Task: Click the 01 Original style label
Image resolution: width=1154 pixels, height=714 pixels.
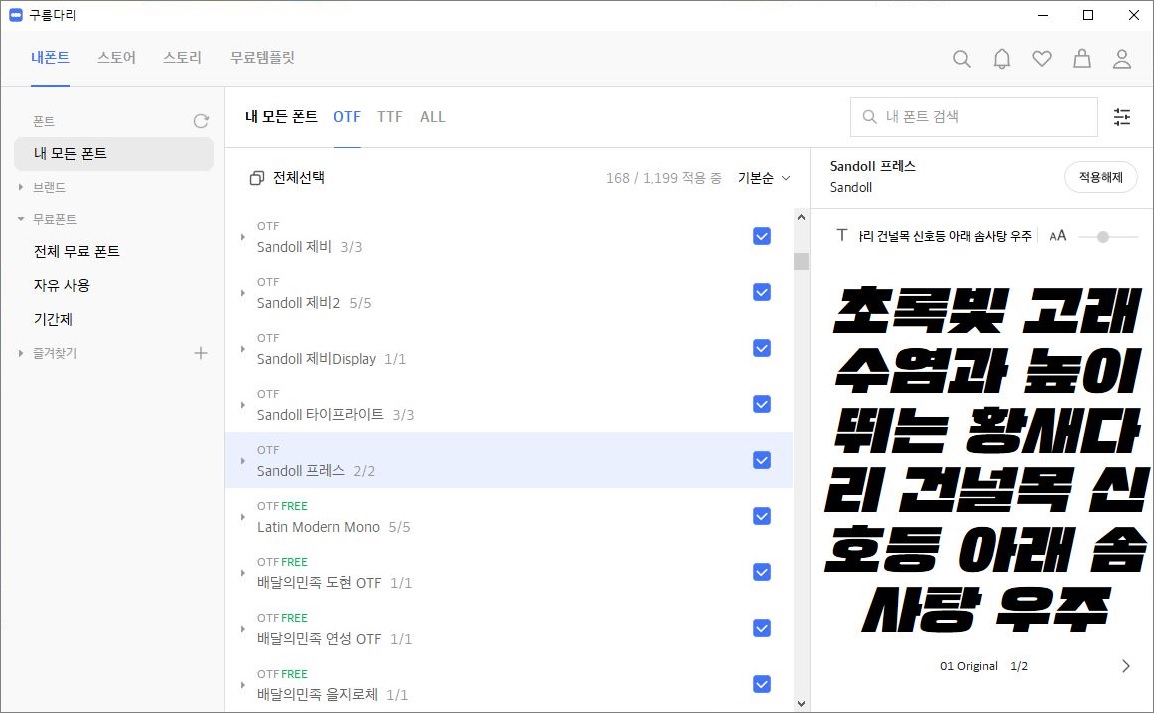Action: coord(969,666)
